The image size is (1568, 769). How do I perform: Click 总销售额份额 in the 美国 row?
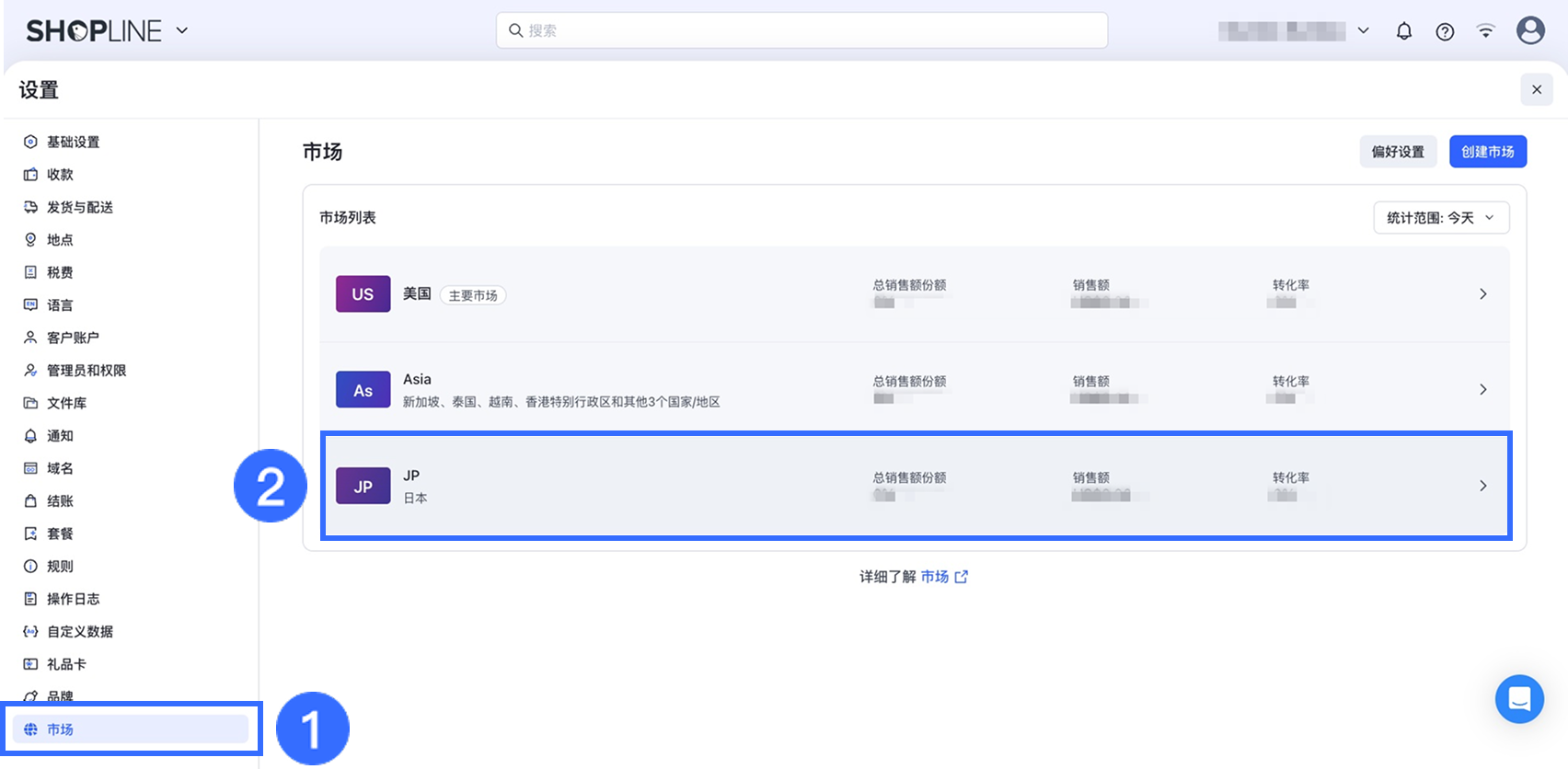[x=909, y=285]
